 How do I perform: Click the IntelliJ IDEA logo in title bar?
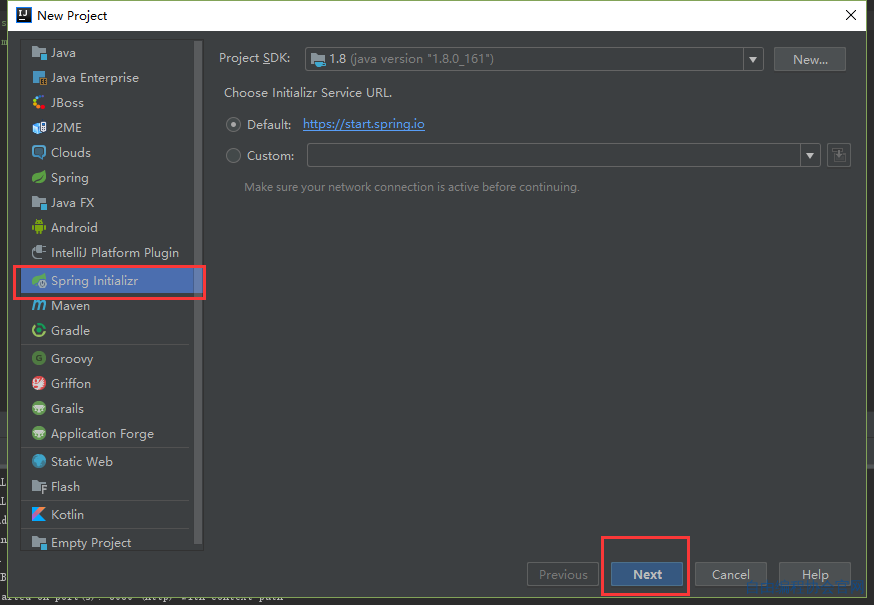tap(24, 15)
